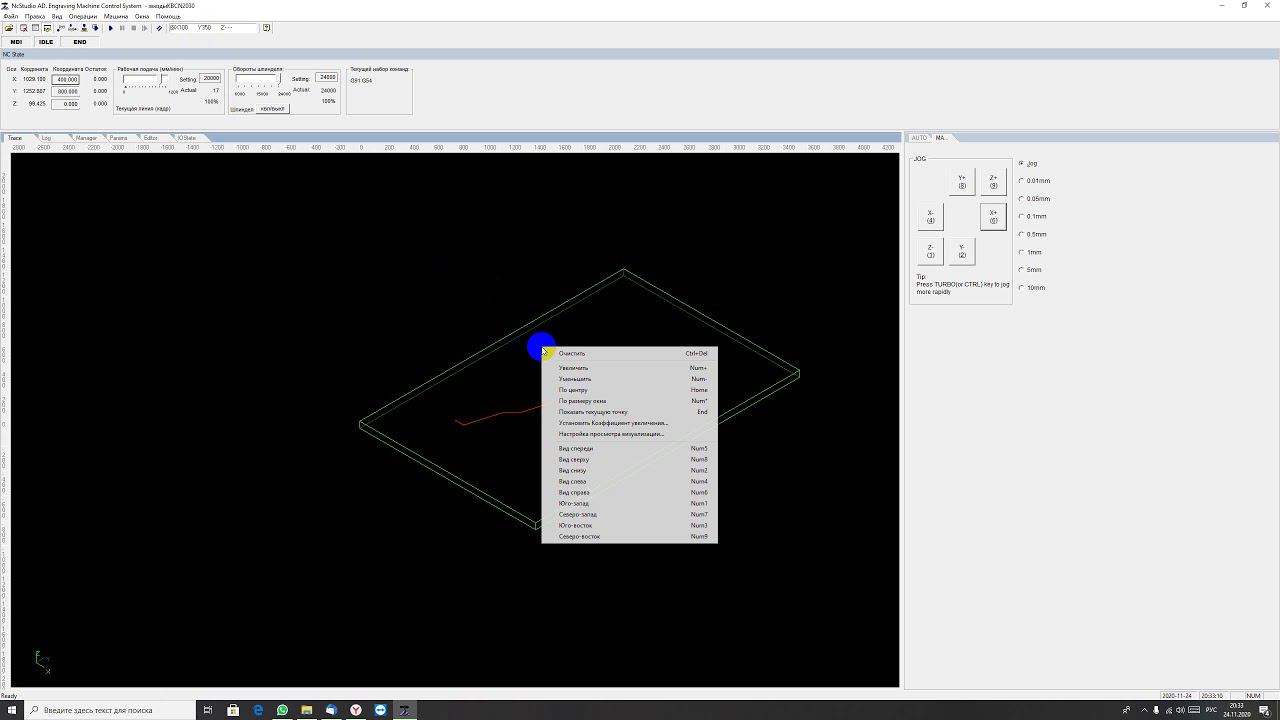Image resolution: width=1280 pixels, height=720 pixels.
Task: Select Северо-восток isometric view
Action: coord(629,536)
